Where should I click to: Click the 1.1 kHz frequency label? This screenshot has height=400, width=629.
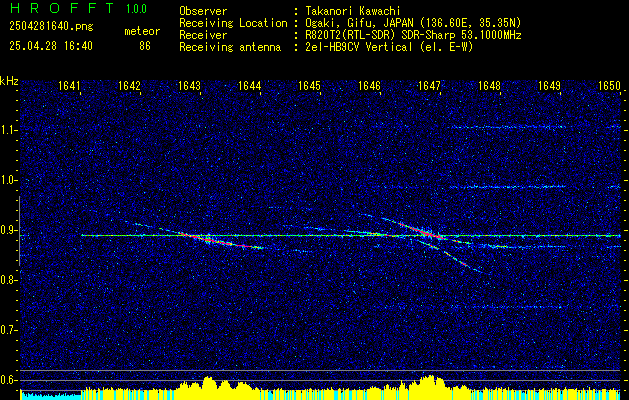pyautogui.click(x=9, y=130)
